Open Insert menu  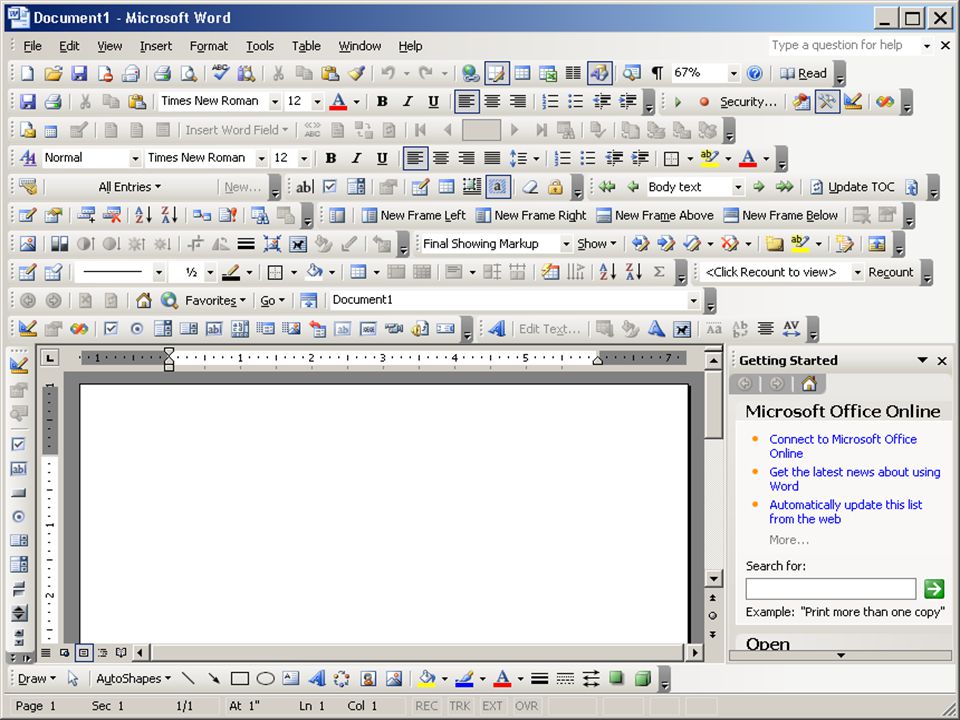156,46
